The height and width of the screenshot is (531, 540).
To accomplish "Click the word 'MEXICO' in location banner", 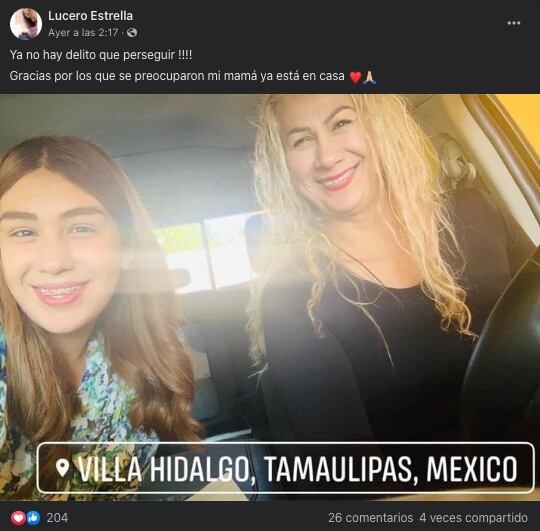I will coord(472,468).
